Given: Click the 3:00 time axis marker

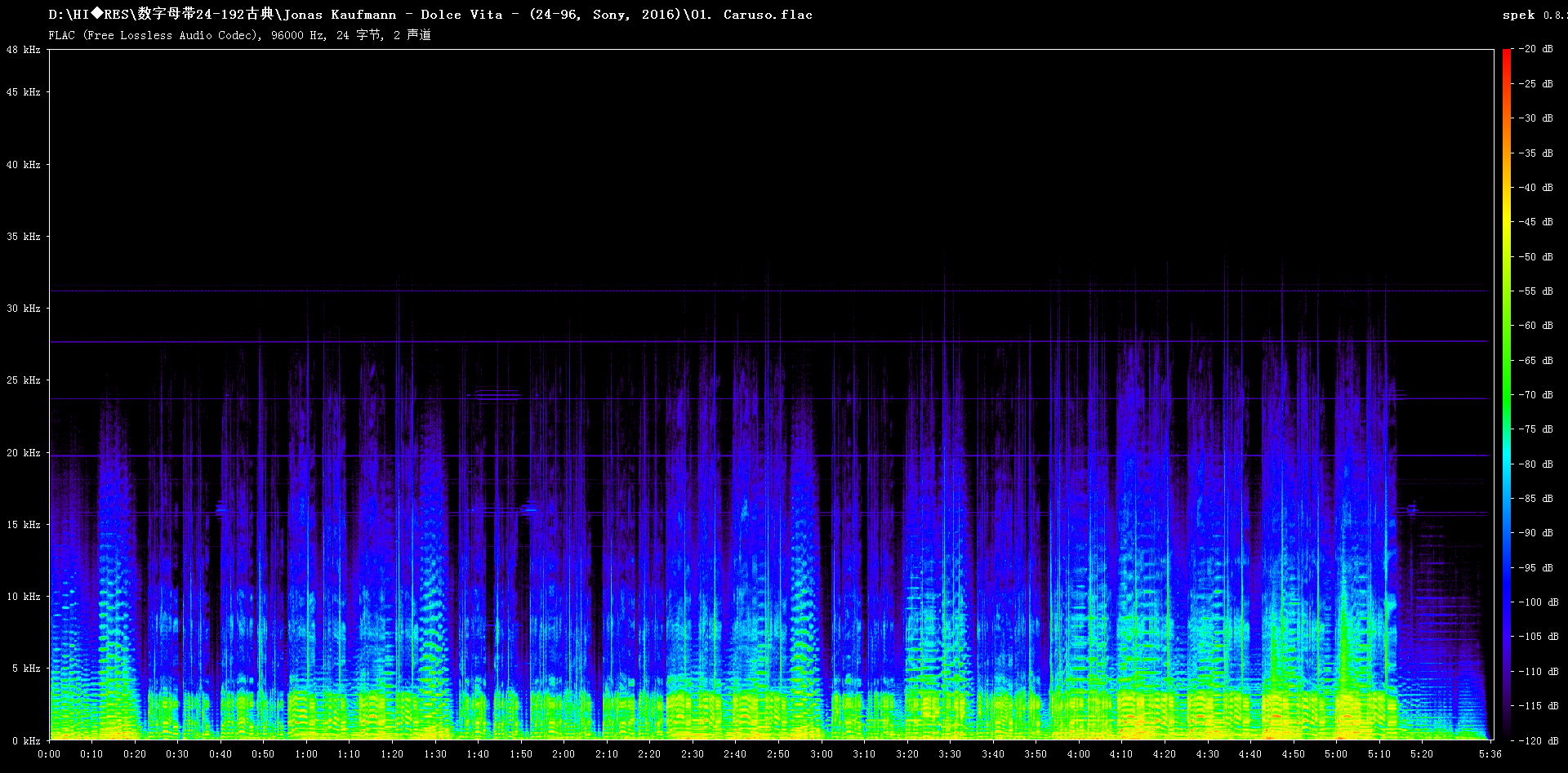Looking at the screenshot, I should (821, 754).
